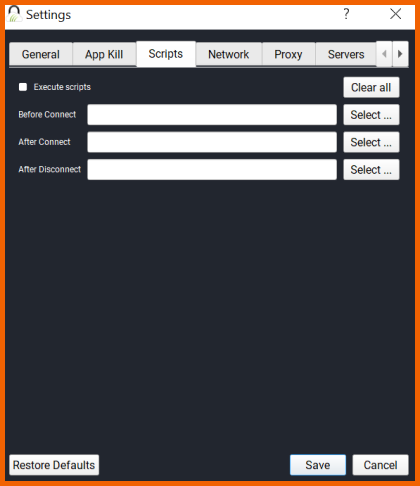The height and width of the screenshot is (486, 420).
Task: Focus the Before Connect path field
Action: pos(212,115)
